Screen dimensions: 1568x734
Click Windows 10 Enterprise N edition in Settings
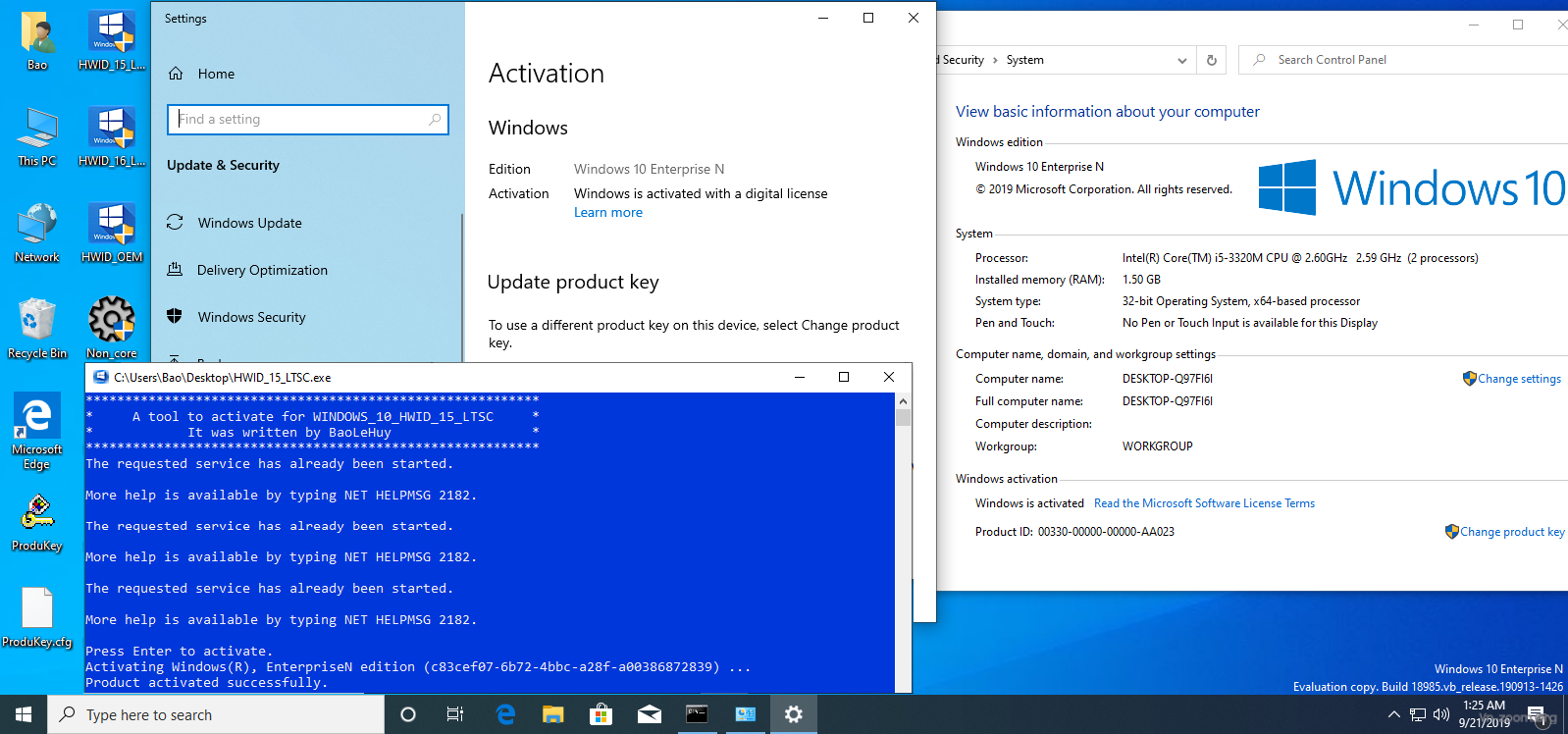[x=649, y=169]
